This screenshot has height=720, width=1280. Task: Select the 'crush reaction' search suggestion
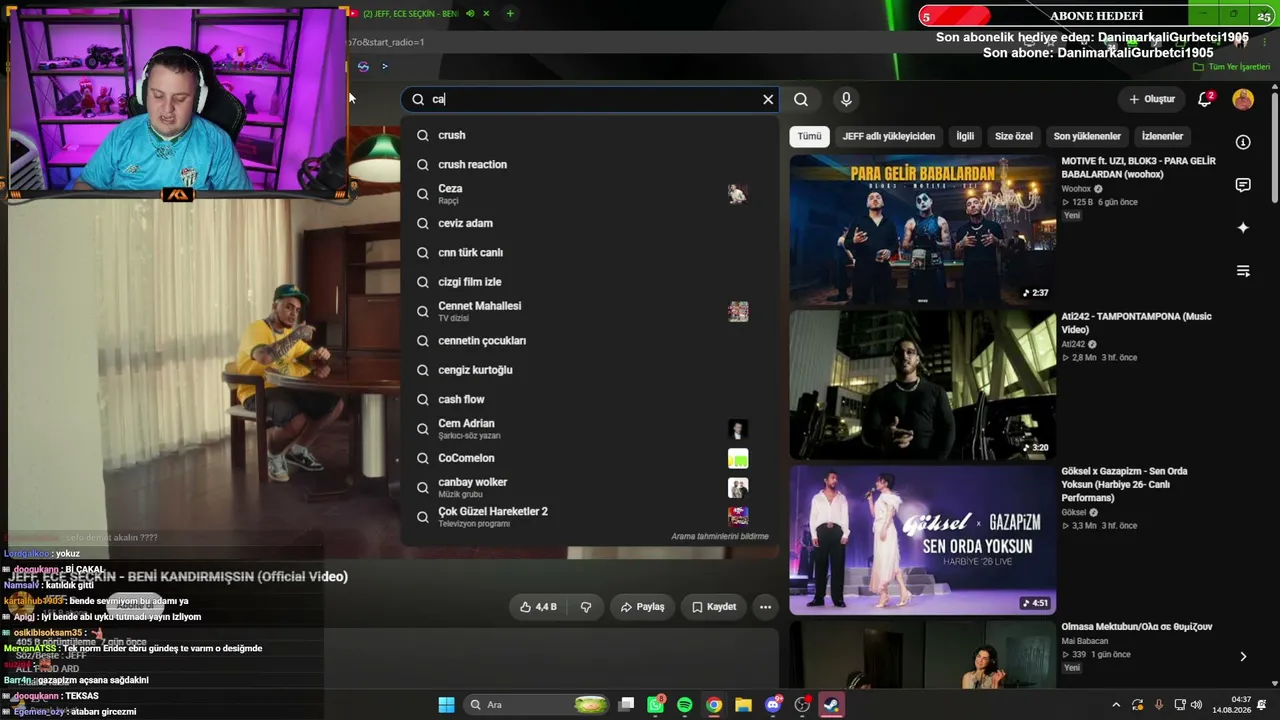click(x=589, y=164)
